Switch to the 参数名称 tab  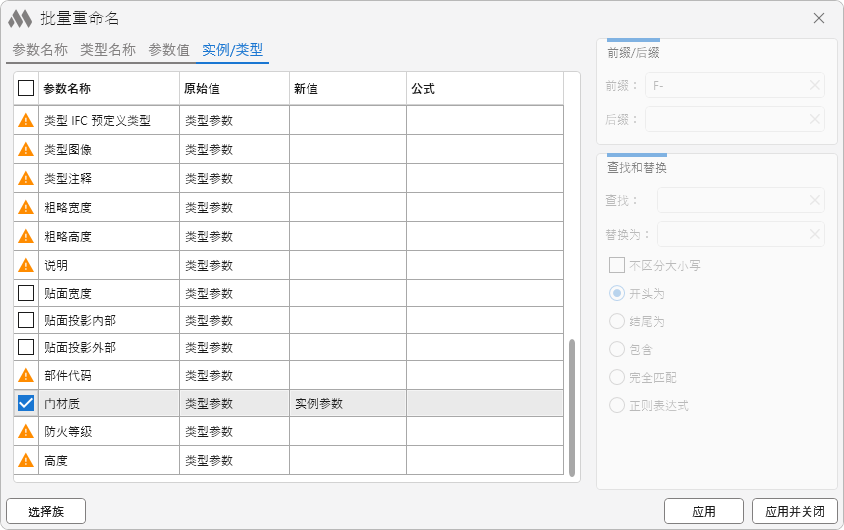click(x=40, y=50)
